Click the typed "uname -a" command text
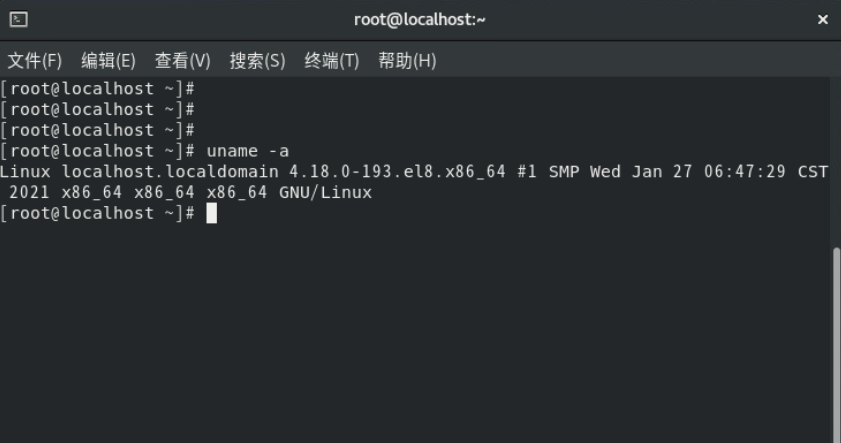 tap(247, 151)
